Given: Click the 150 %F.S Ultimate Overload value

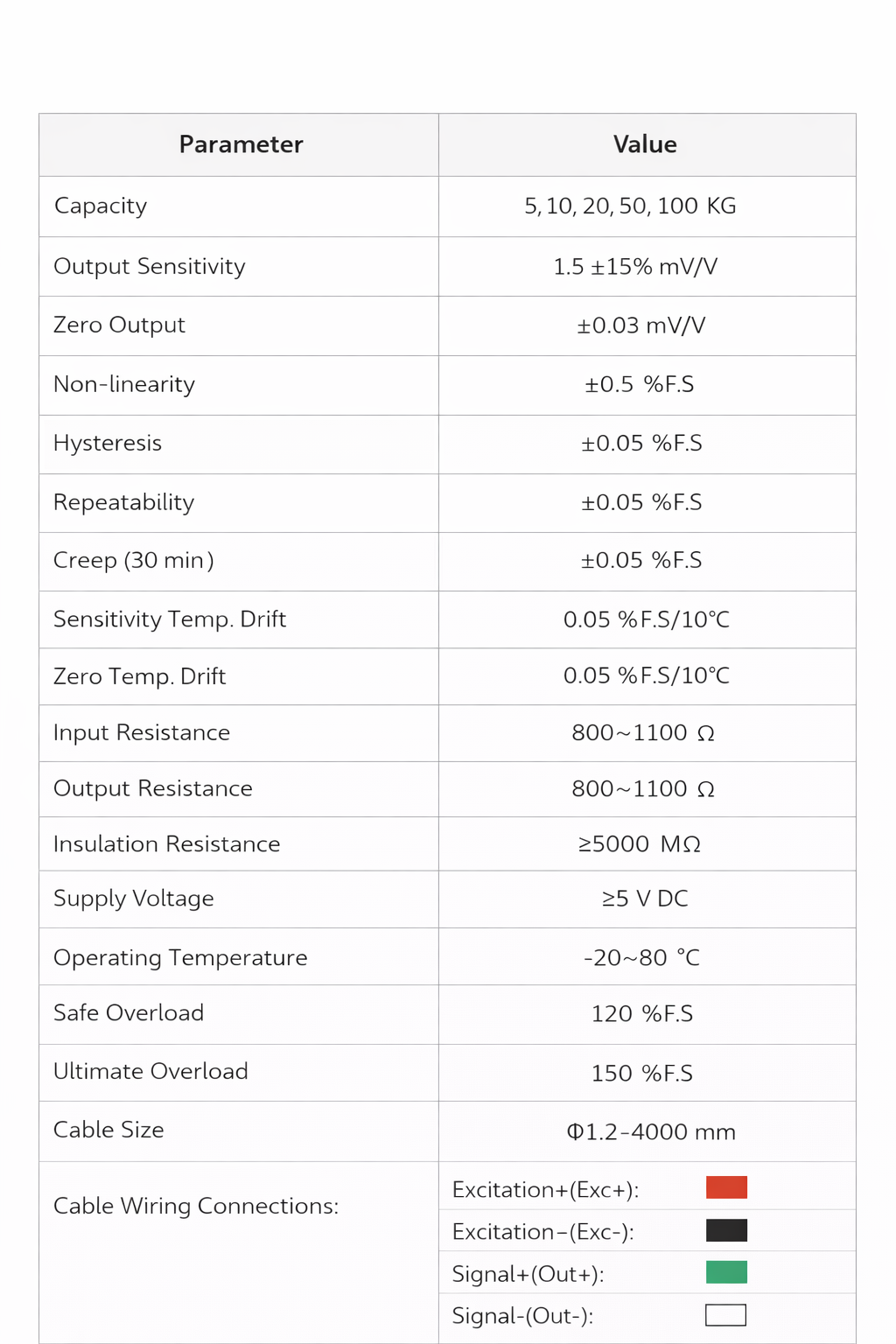Looking at the screenshot, I should pyautogui.click(x=641, y=1074).
